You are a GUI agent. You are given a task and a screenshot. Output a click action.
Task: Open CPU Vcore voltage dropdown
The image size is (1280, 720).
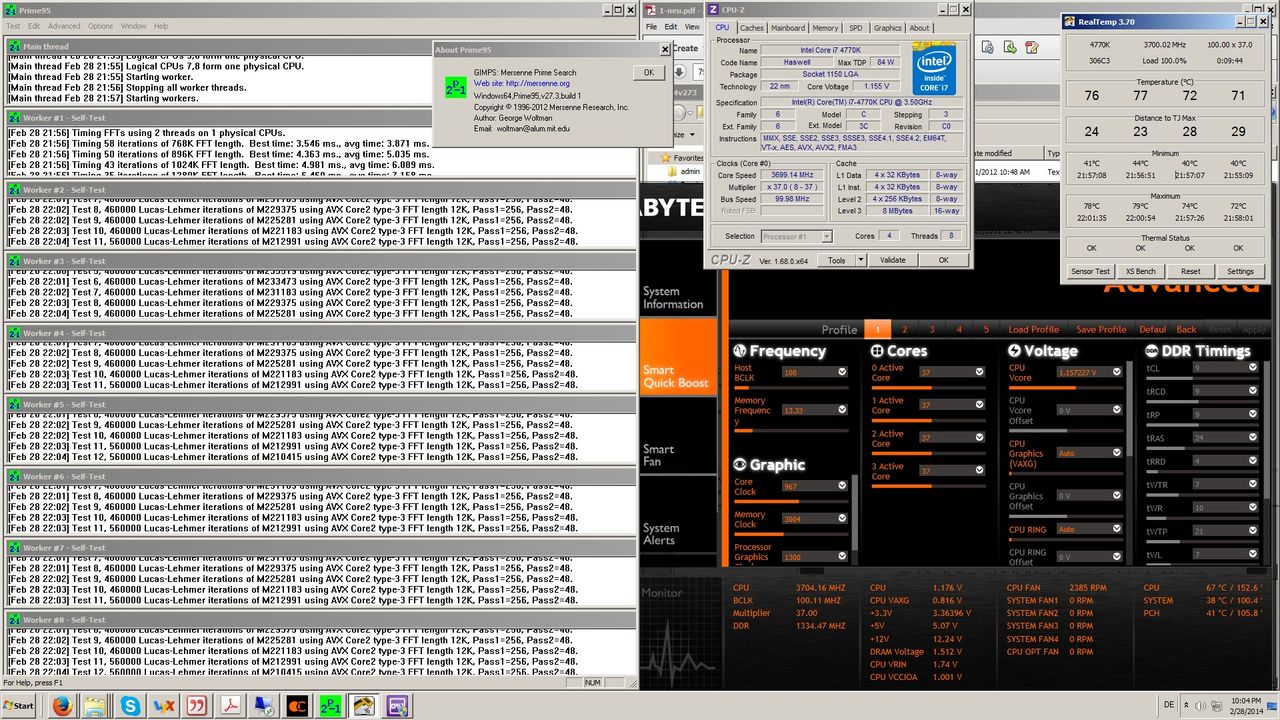click(1116, 372)
